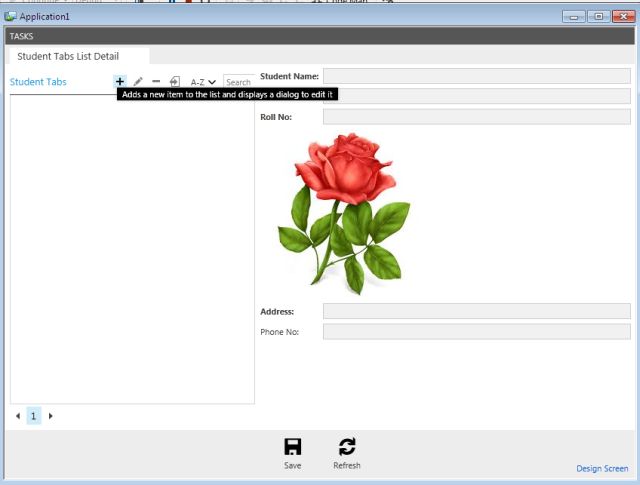Image resolution: width=640 pixels, height=485 pixels.
Task: Click the Application1 window icon
Action: click(x=10, y=16)
